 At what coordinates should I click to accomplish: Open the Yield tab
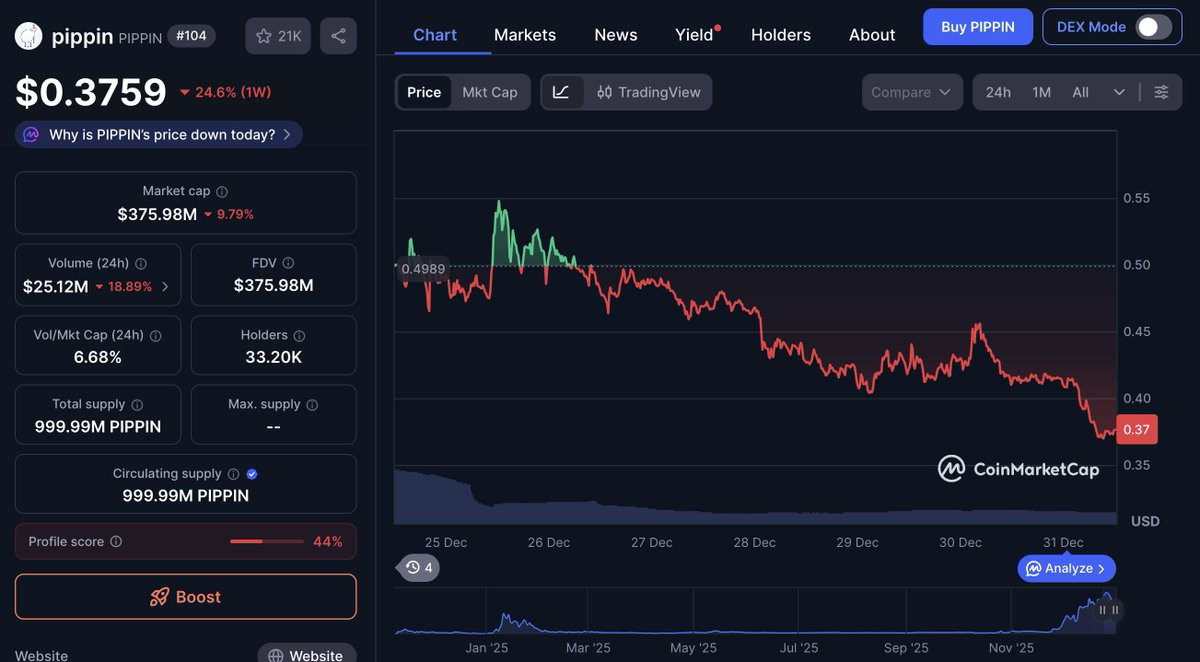pos(695,35)
